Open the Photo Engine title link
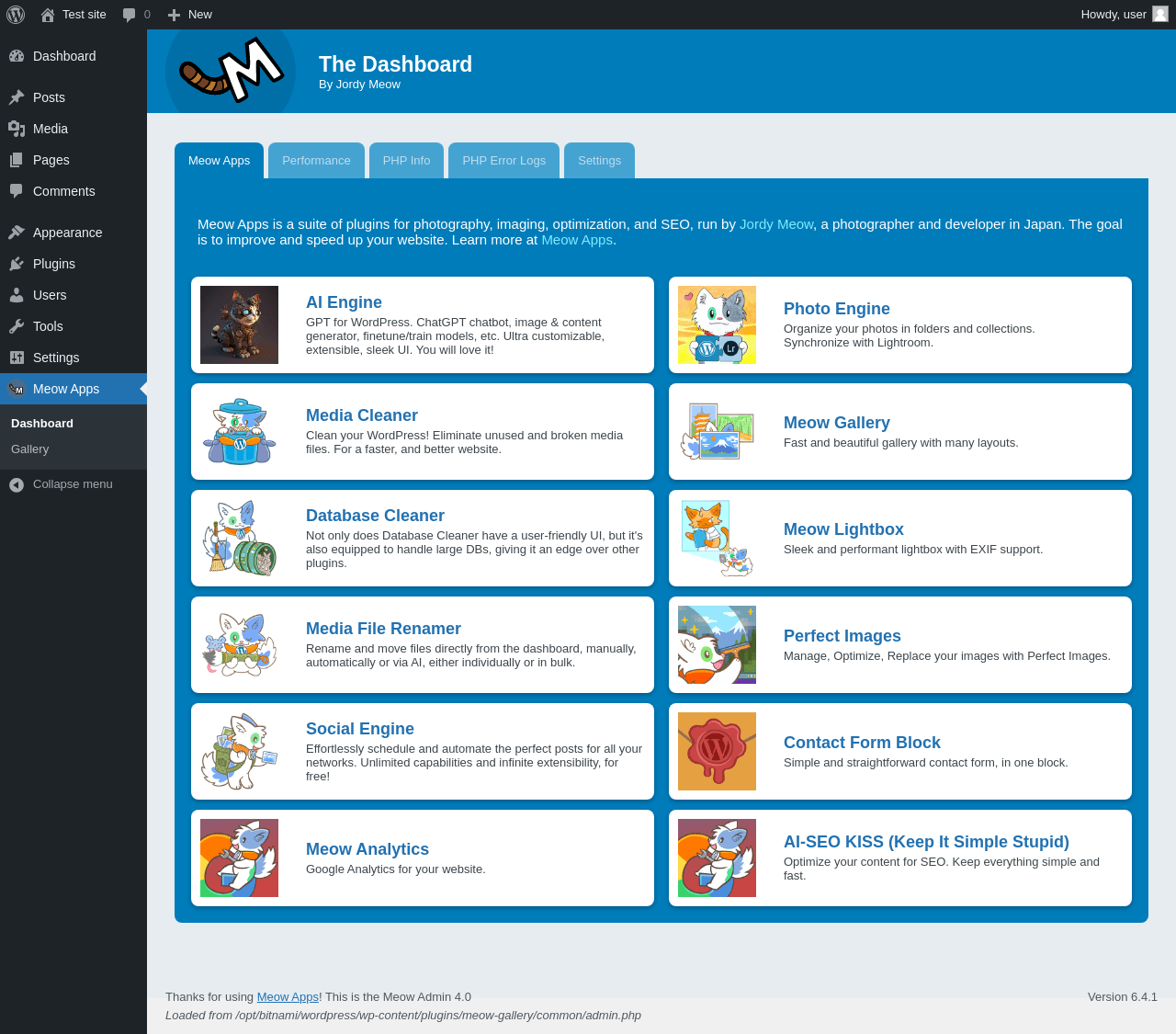Image resolution: width=1176 pixels, height=1034 pixels. click(x=837, y=309)
